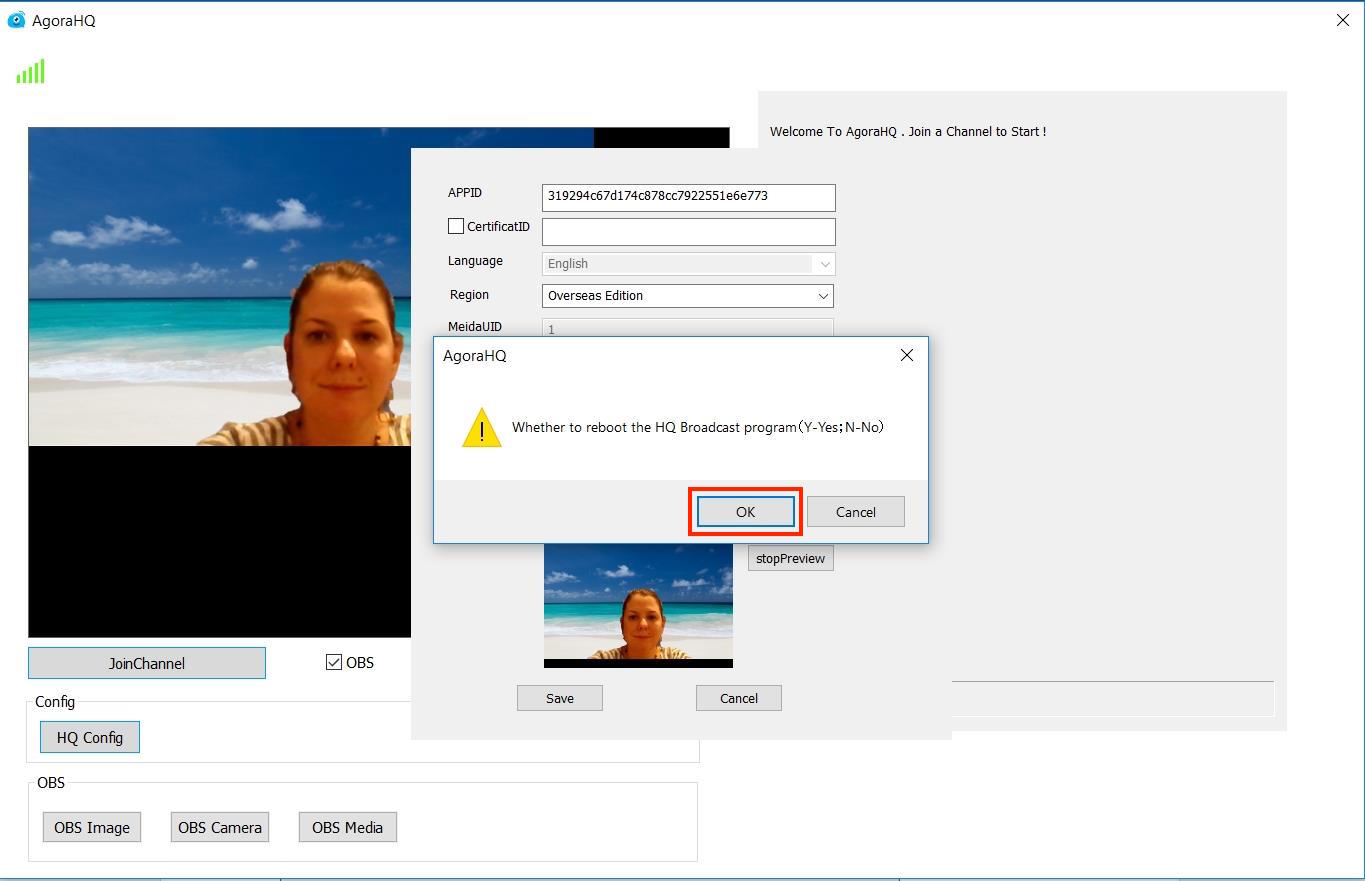The image size is (1365, 881).
Task: Toggle the OBS checkbox
Action: (334, 662)
